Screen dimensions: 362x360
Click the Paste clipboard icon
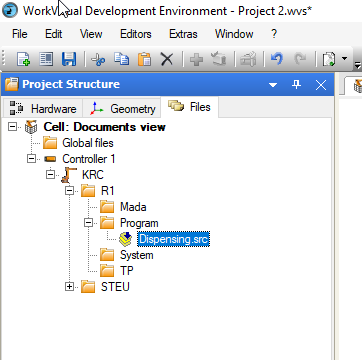(144, 59)
